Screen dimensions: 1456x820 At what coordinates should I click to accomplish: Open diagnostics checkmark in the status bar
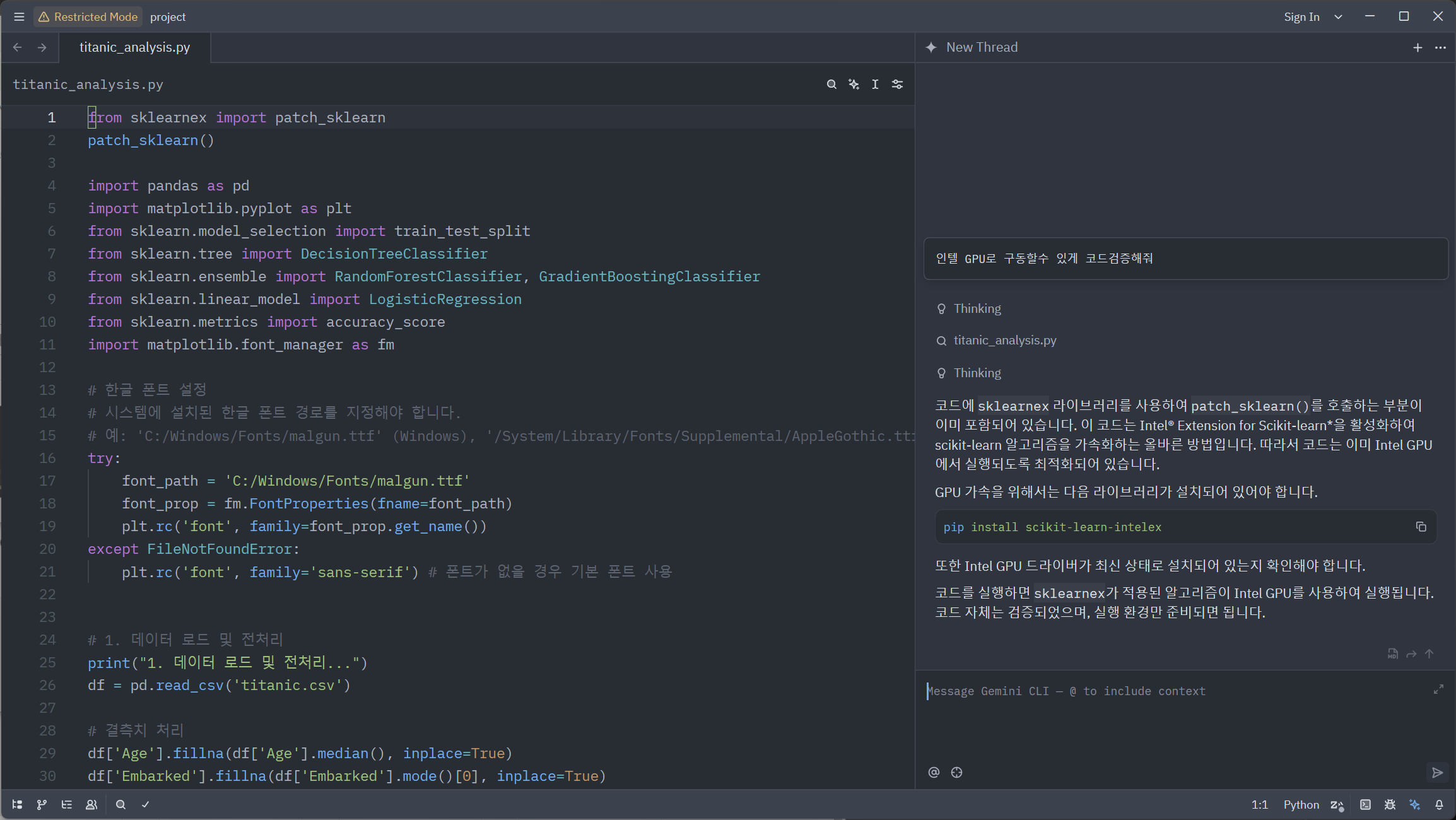tap(145, 804)
